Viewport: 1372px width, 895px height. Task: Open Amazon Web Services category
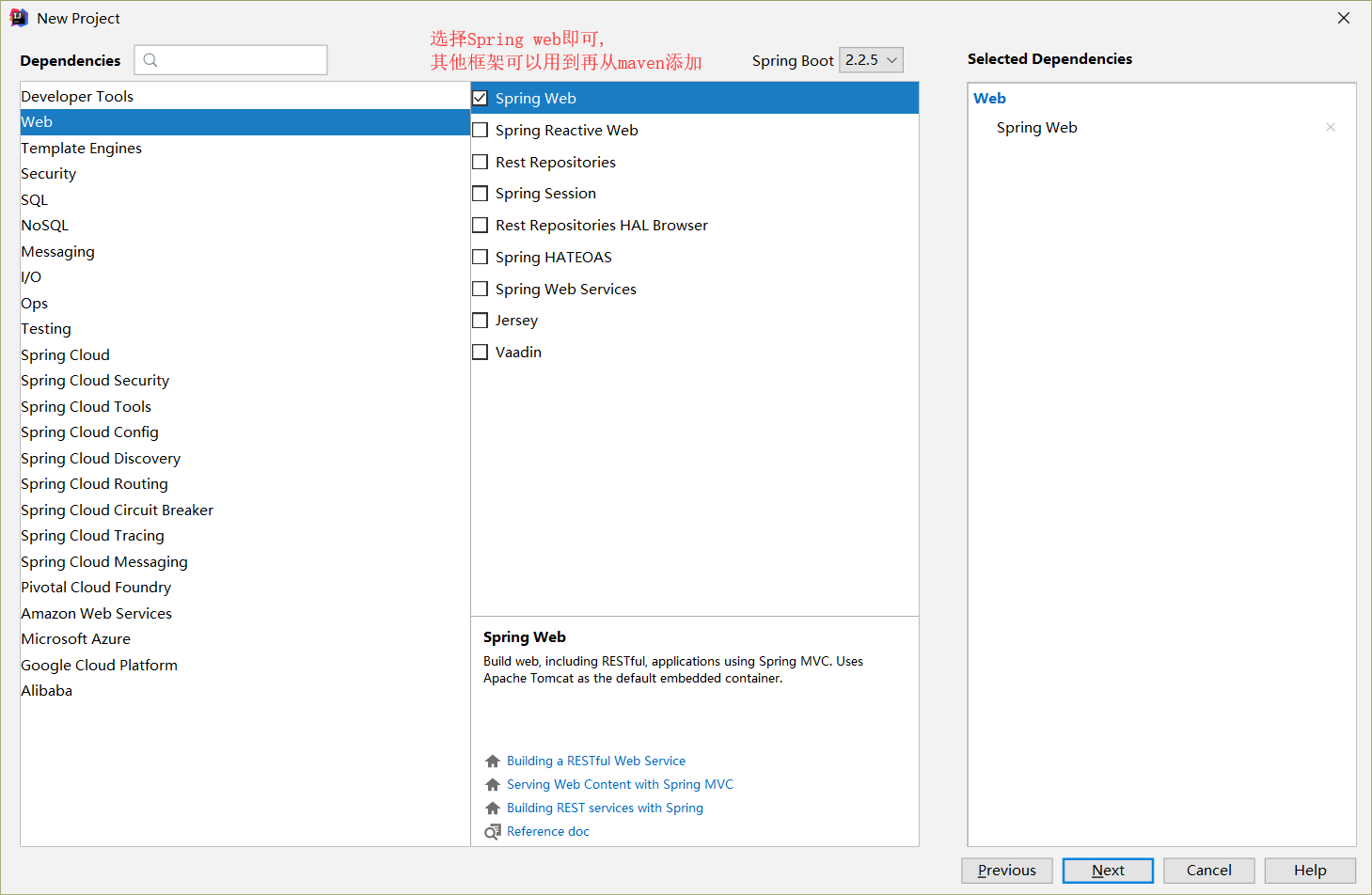(244, 613)
